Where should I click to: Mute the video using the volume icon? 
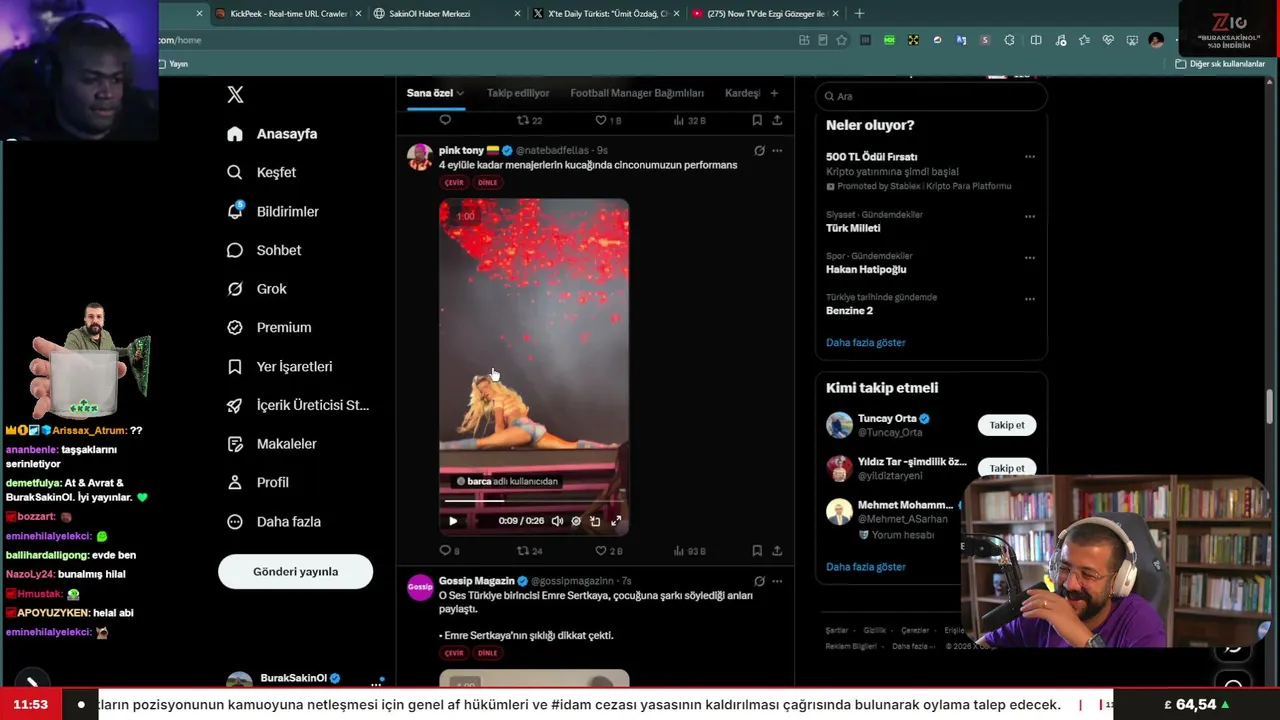(x=557, y=521)
